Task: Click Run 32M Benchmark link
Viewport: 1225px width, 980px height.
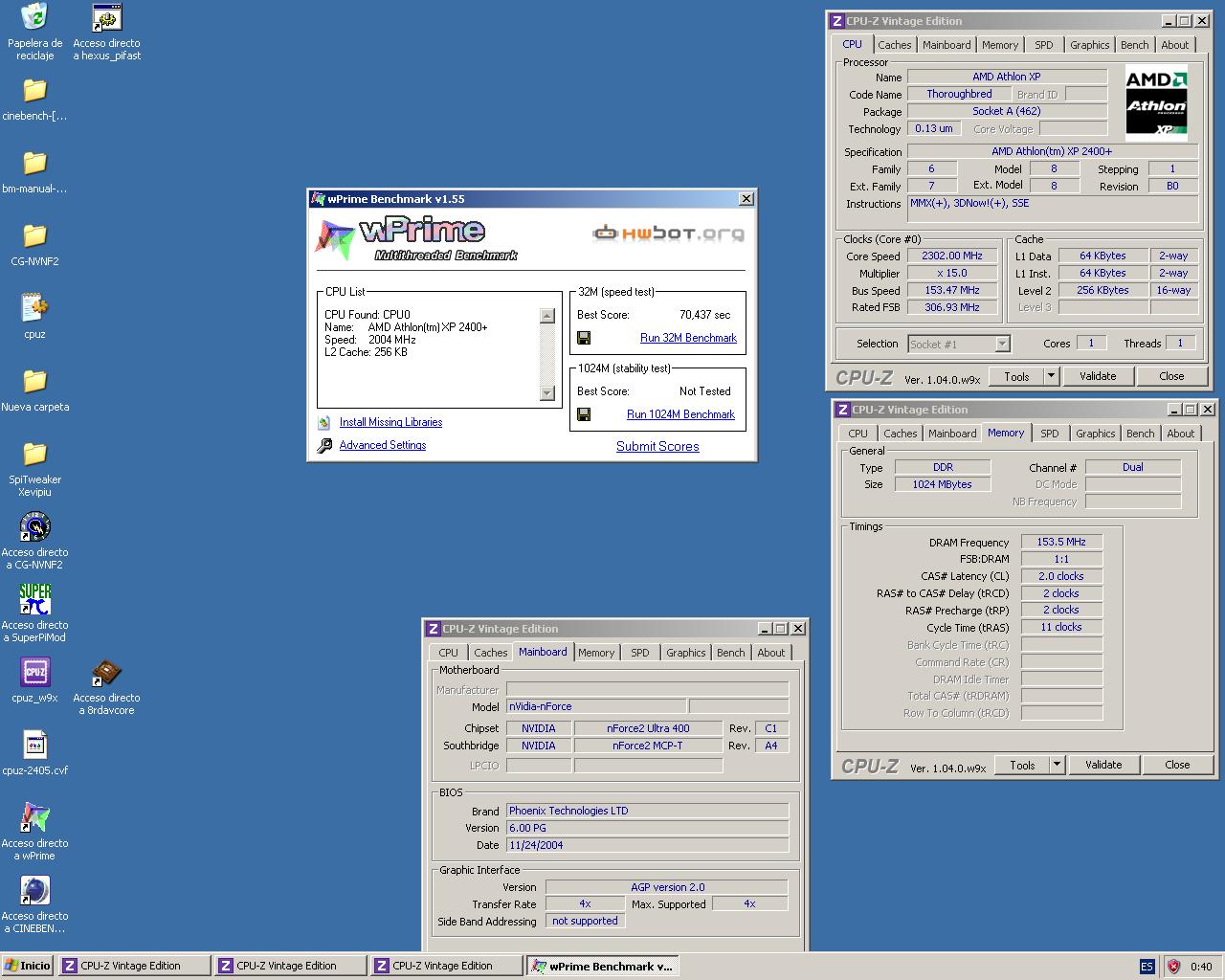Action: pyautogui.click(x=688, y=338)
